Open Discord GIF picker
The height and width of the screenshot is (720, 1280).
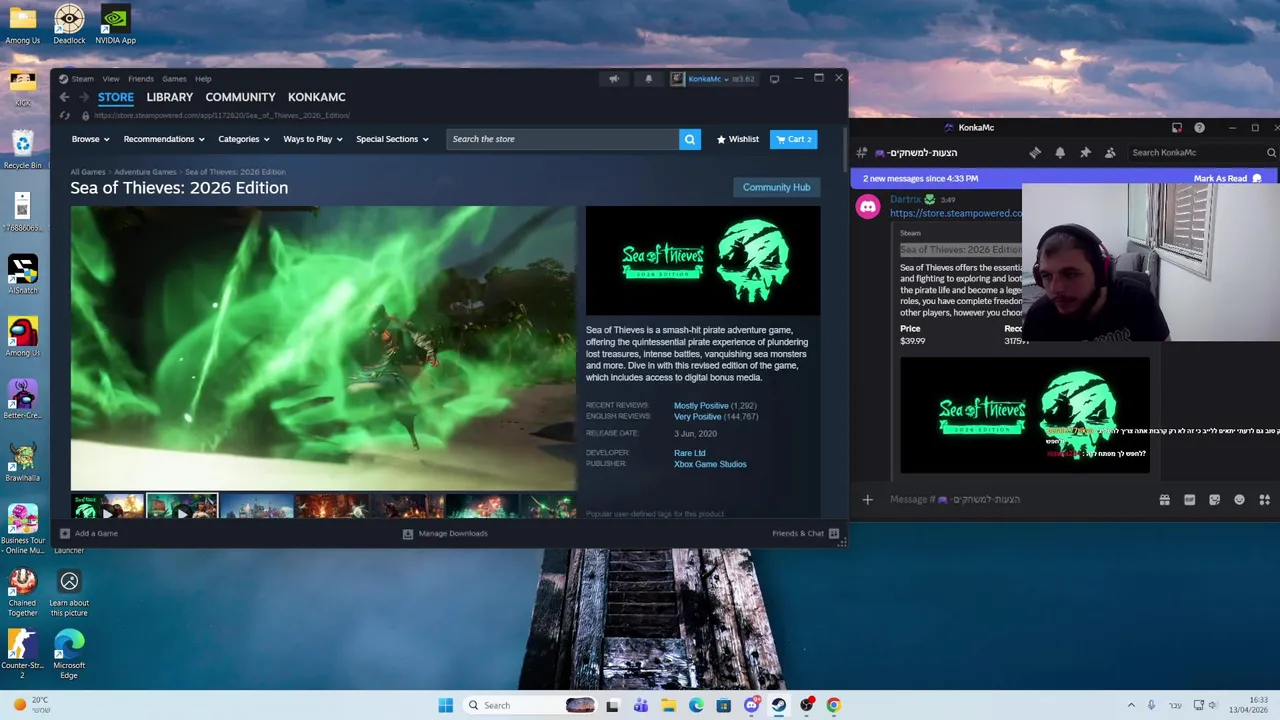[x=1189, y=499]
